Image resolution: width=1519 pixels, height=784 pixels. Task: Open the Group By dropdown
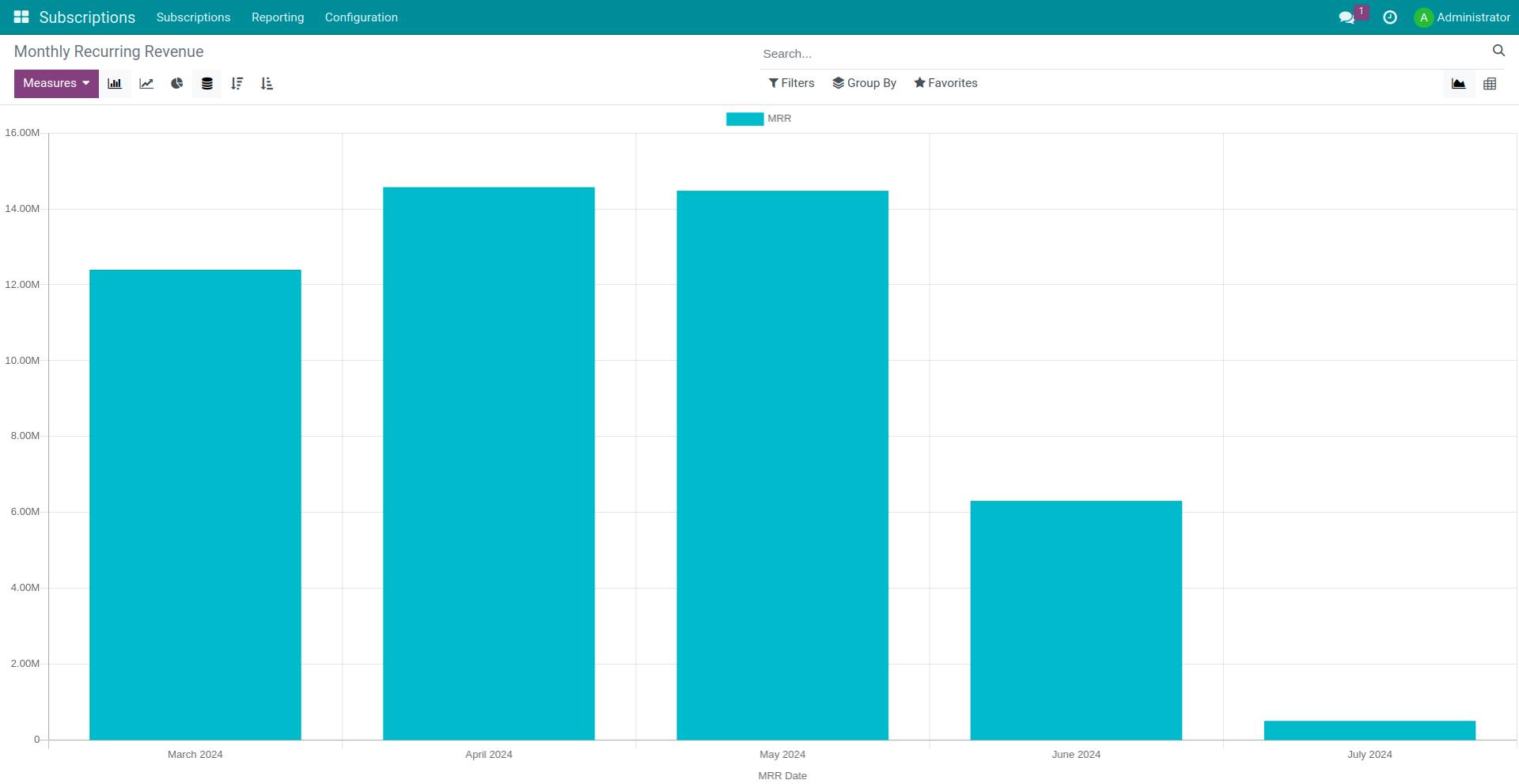864,83
